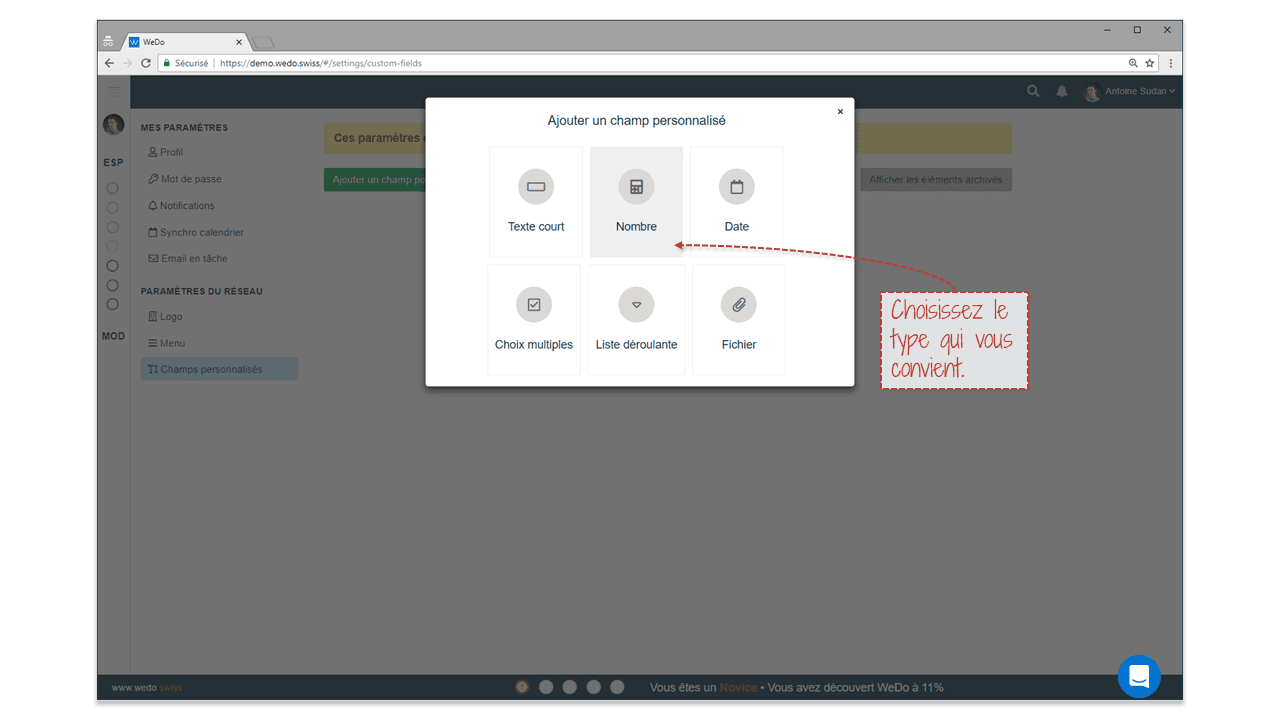
Task: Select the Texte court field type
Action: [536, 202]
